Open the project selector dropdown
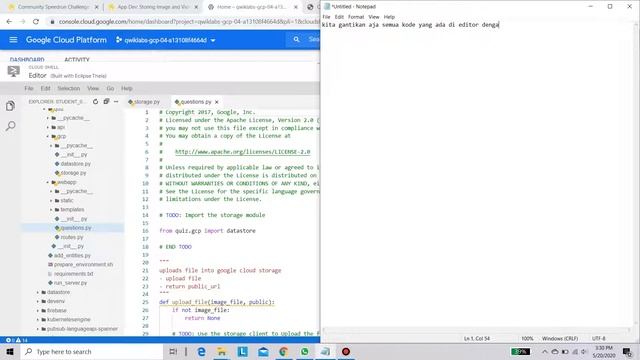 (165, 40)
